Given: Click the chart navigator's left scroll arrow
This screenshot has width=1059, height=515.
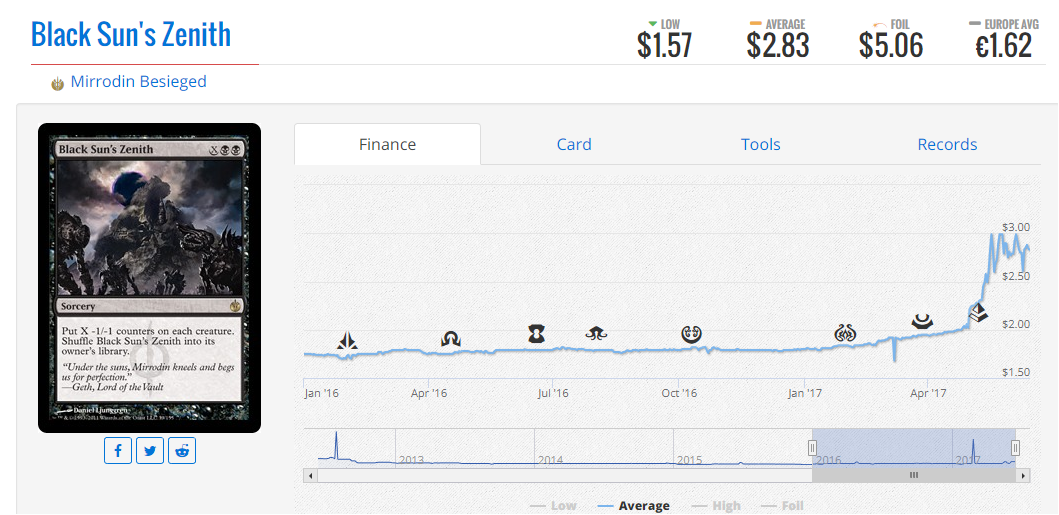Looking at the screenshot, I should click(310, 476).
